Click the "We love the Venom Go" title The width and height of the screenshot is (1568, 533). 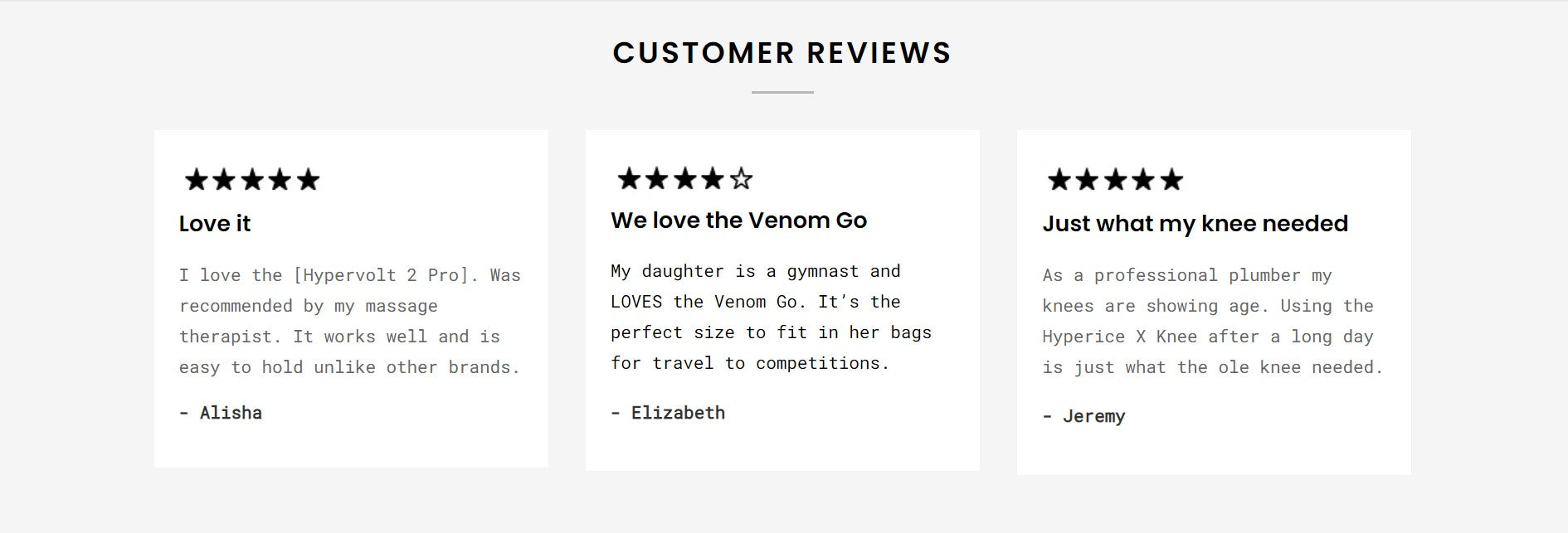click(738, 220)
